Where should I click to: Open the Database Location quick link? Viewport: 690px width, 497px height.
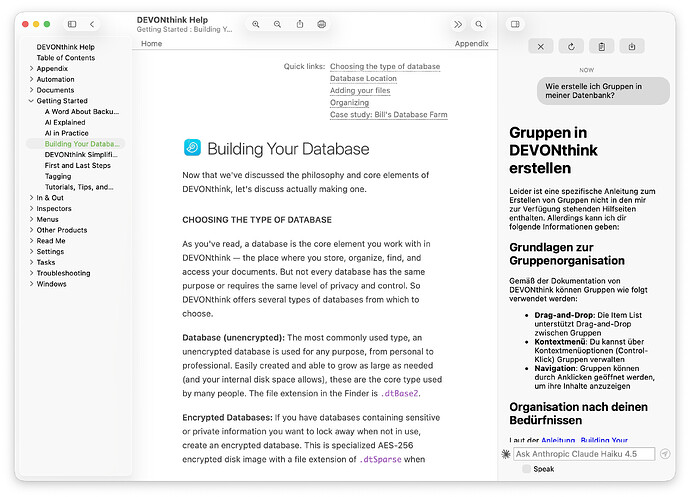363,78
